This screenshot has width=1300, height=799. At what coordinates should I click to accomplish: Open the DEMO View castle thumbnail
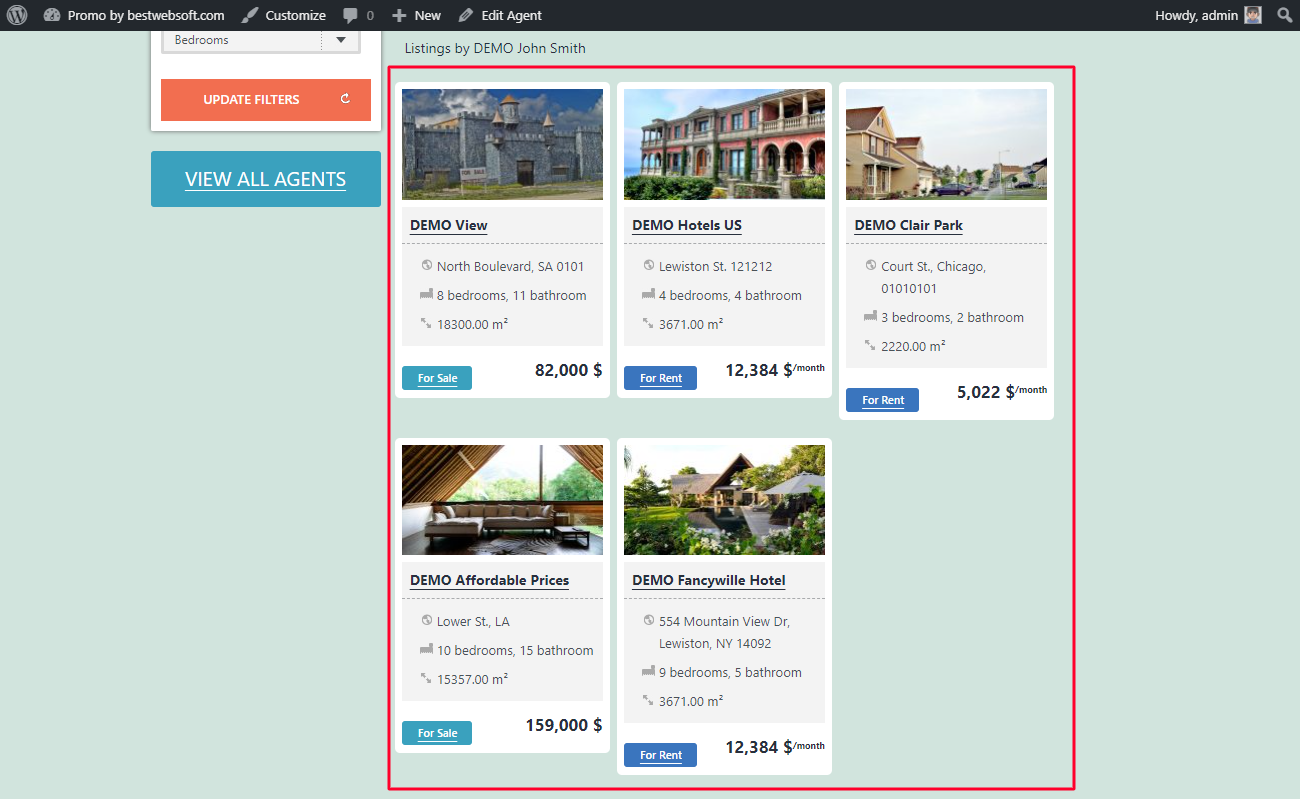pyautogui.click(x=502, y=144)
